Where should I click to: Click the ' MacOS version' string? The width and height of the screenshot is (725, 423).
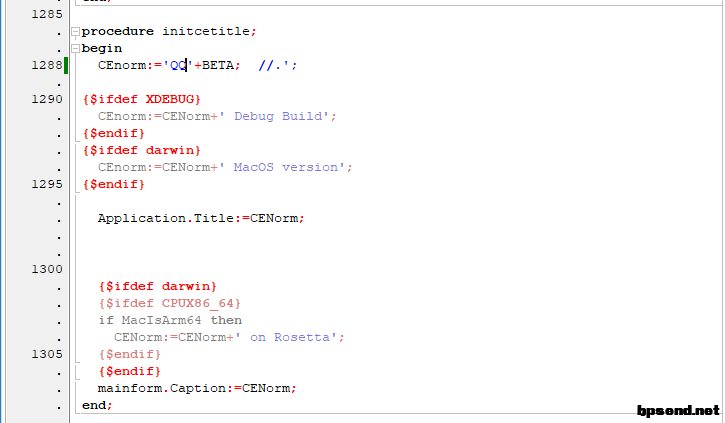click(285, 167)
